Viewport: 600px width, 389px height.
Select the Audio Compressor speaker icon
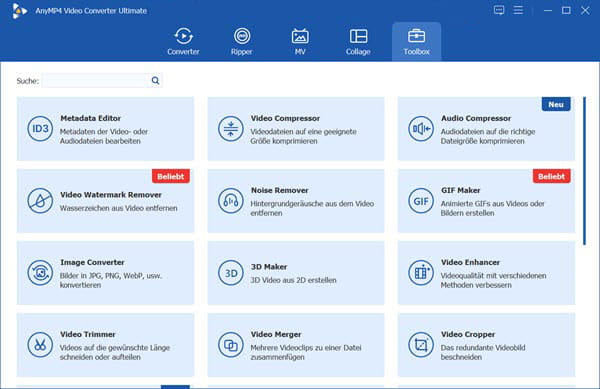click(x=421, y=129)
